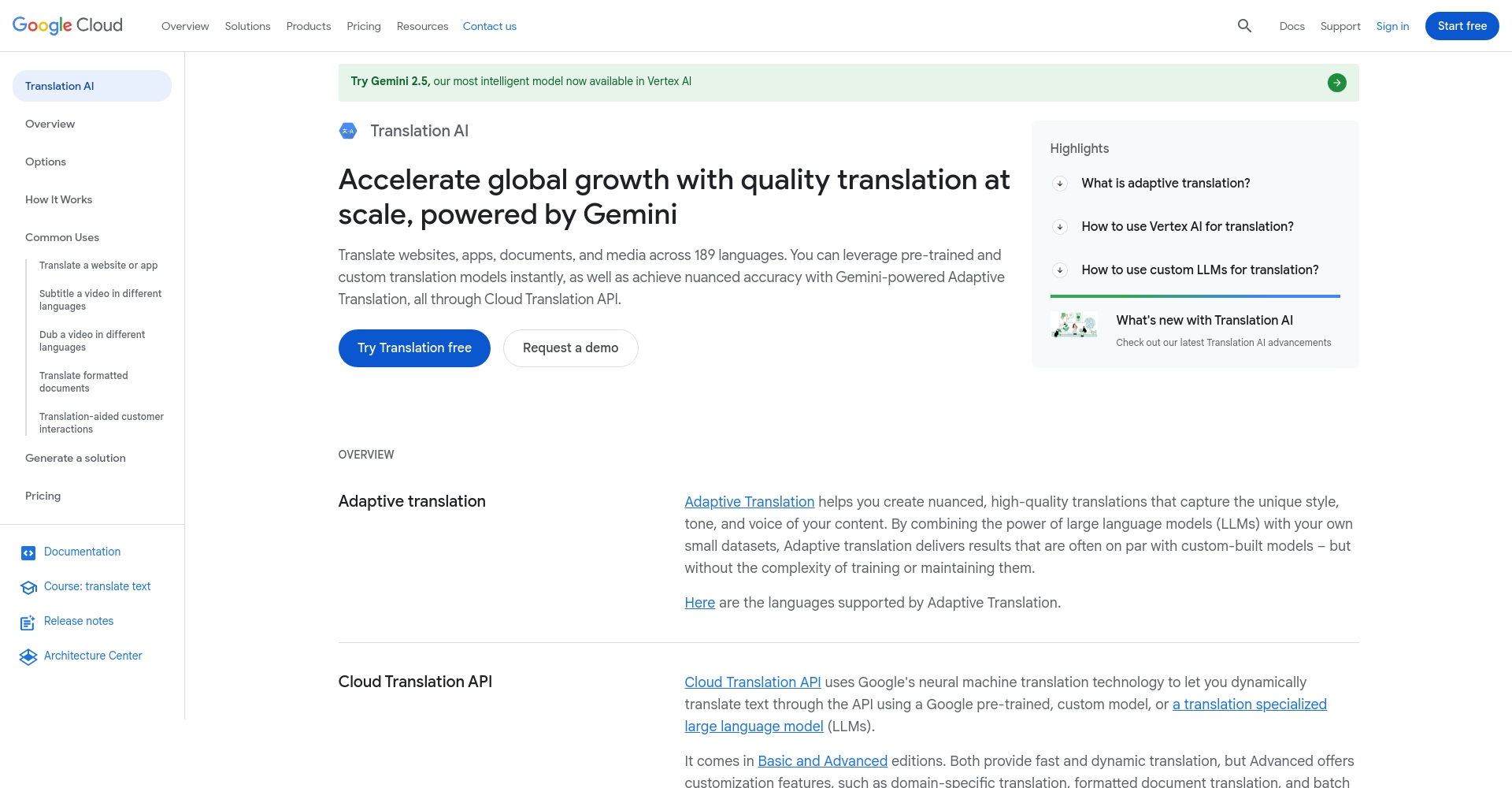The width and height of the screenshot is (1512, 788).
Task: Click the green arrow on Gemini banner
Action: tap(1336, 83)
